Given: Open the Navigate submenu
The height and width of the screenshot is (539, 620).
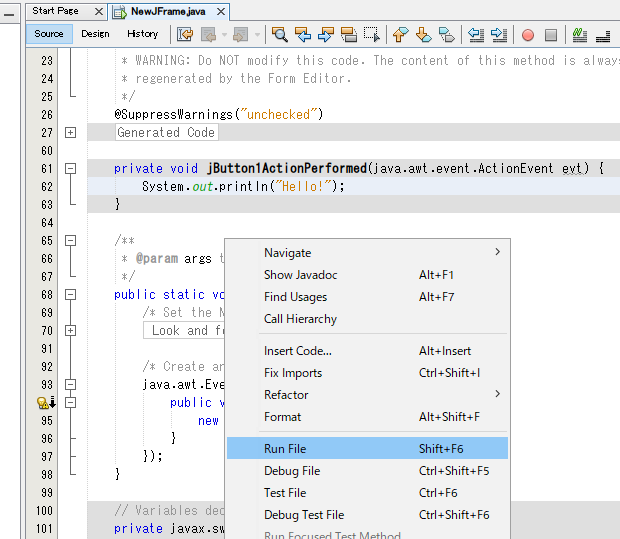Looking at the screenshot, I should click(x=367, y=252).
